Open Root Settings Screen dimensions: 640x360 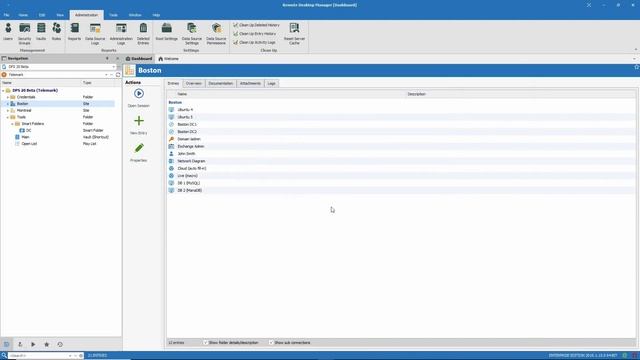[x=167, y=31]
